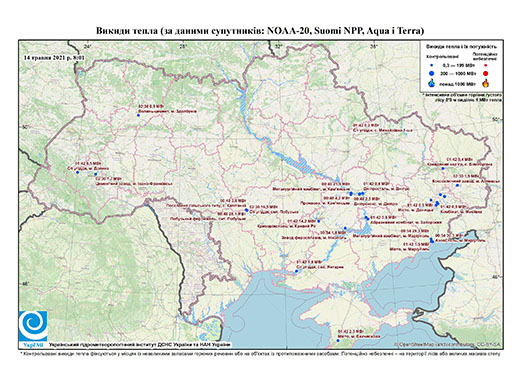520x368 pixels.
Task: Click the small blue dot legend symbol
Action: click(432, 66)
